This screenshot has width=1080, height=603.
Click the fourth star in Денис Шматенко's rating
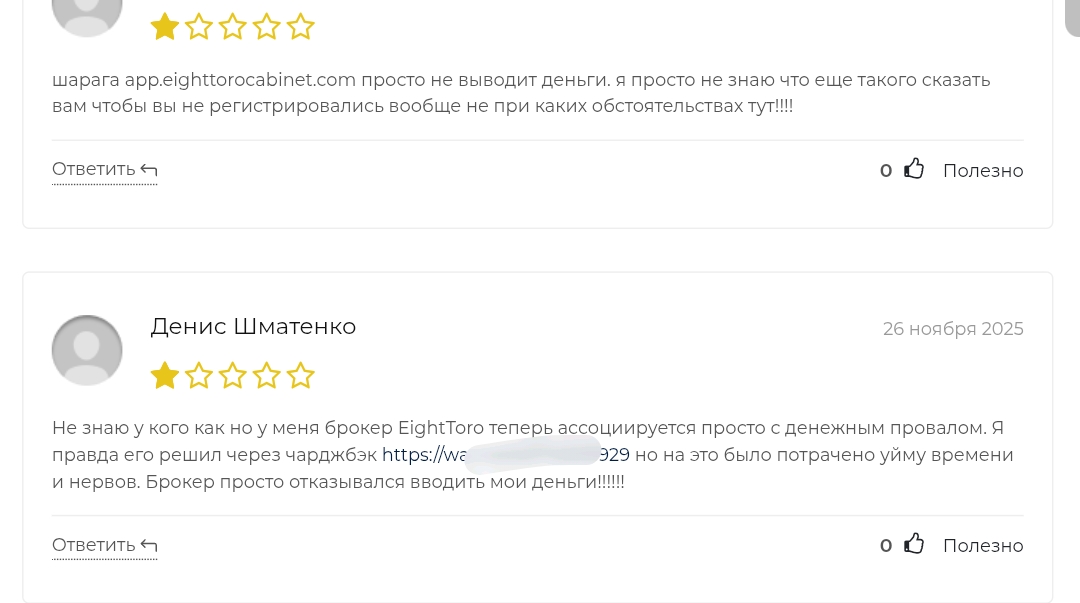(267, 376)
